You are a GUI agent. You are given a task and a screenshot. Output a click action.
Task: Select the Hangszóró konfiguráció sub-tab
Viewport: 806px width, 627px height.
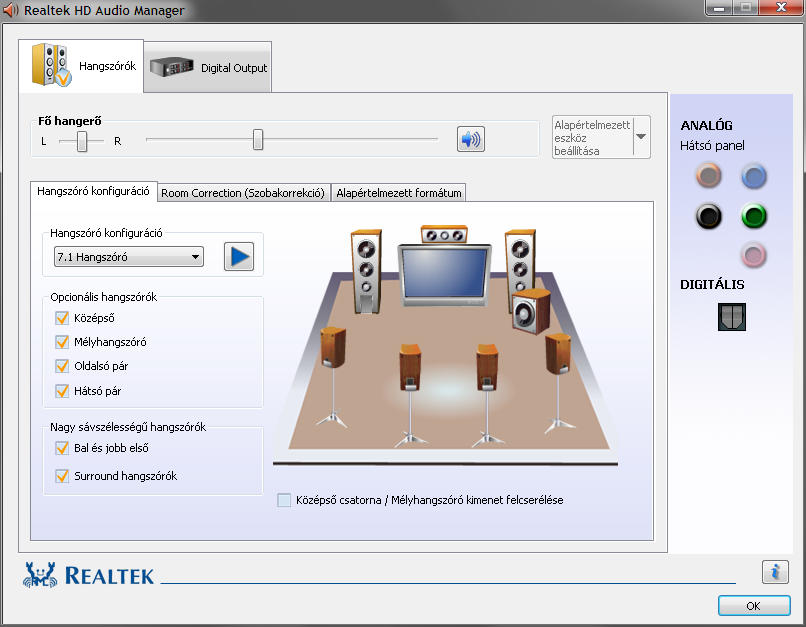click(x=94, y=191)
